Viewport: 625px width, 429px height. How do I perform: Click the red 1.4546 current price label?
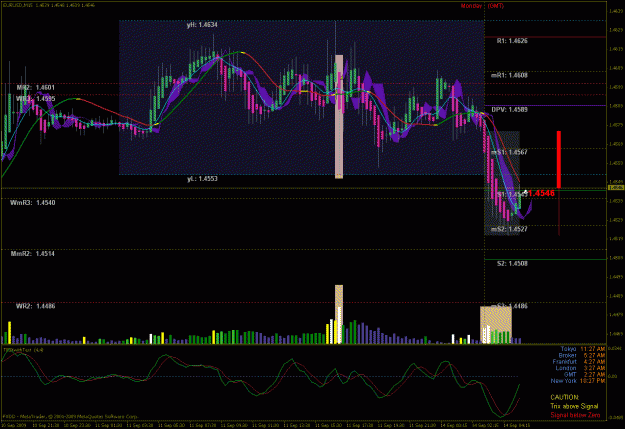click(541, 193)
